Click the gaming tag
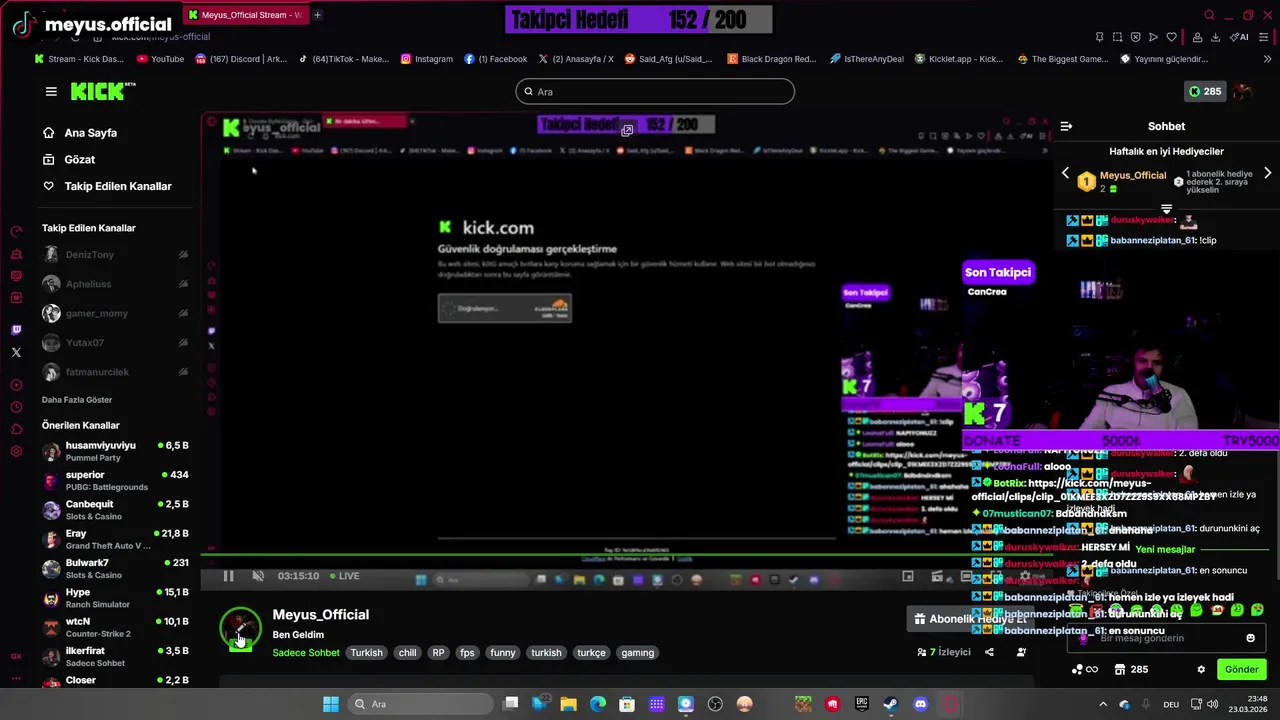 [637, 653]
